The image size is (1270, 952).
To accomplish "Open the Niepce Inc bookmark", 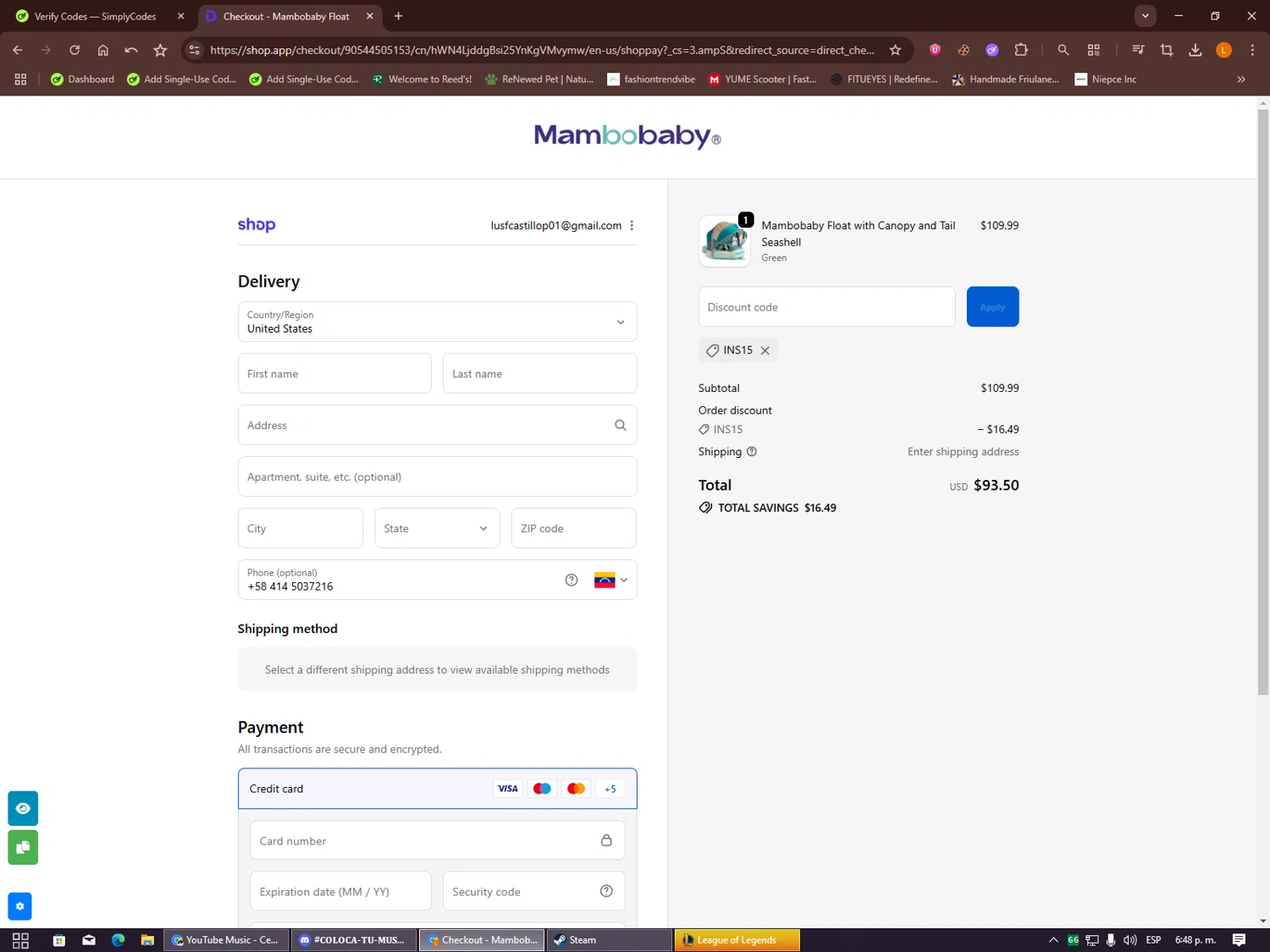I will (x=1105, y=80).
